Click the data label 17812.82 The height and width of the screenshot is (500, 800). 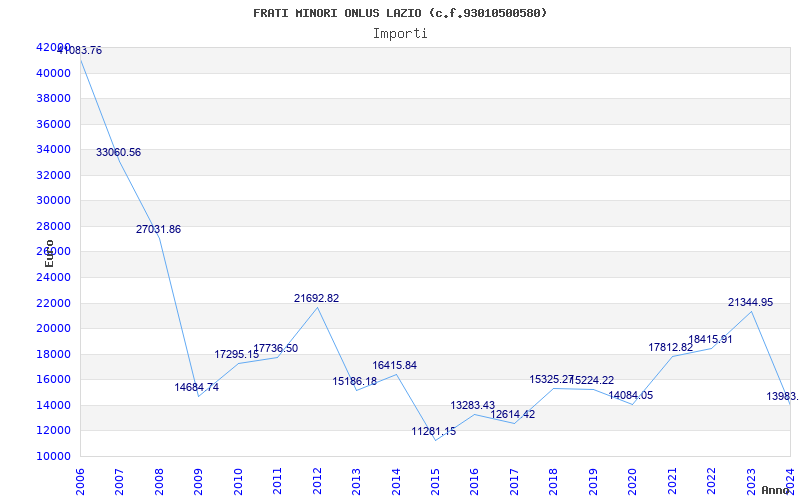(x=671, y=347)
